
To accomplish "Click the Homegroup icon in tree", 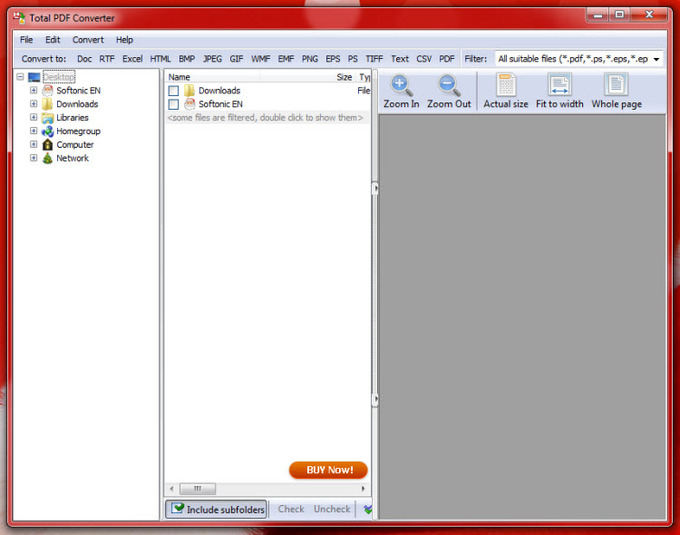I will (x=47, y=131).
